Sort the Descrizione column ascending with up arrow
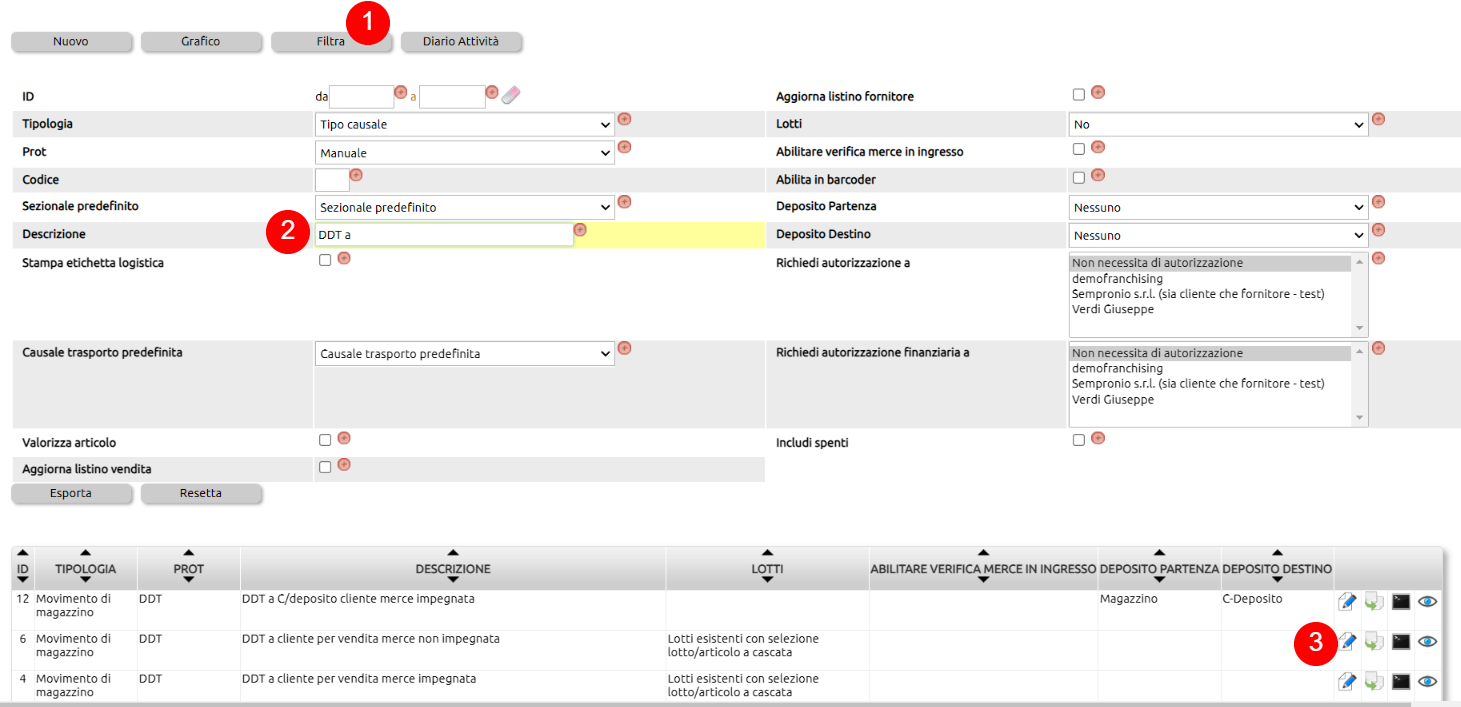1461x707 pixels. (453, 553)
